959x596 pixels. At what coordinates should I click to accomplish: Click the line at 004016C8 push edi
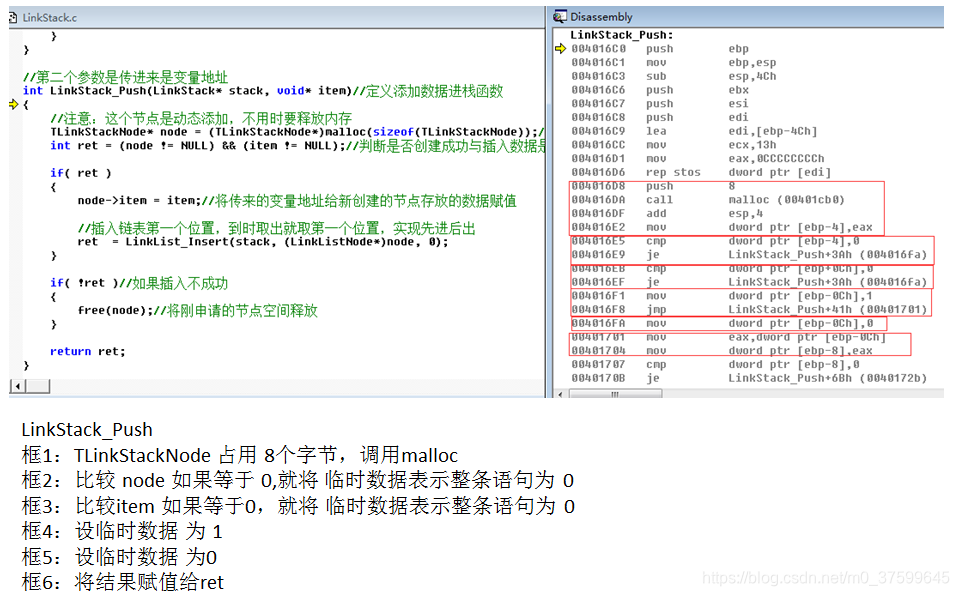(x=660, y=117)
